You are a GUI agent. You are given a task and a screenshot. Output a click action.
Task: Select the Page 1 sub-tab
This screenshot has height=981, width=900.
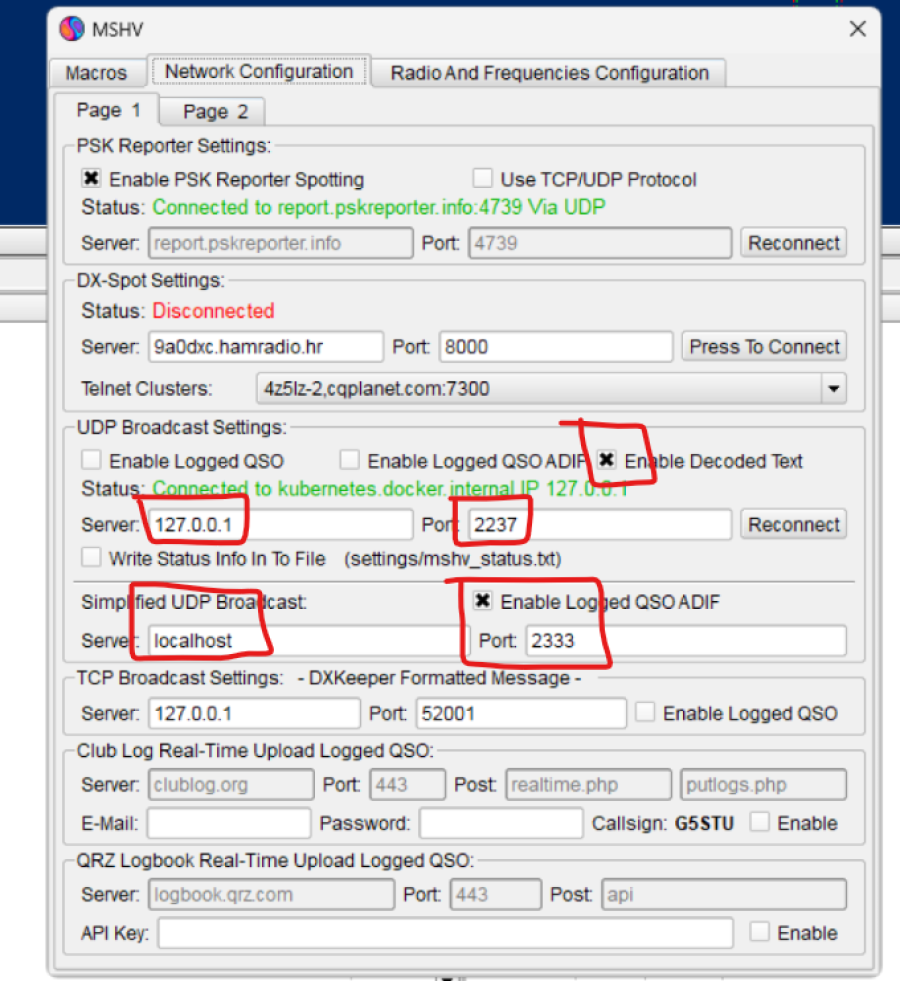[108, 110]
